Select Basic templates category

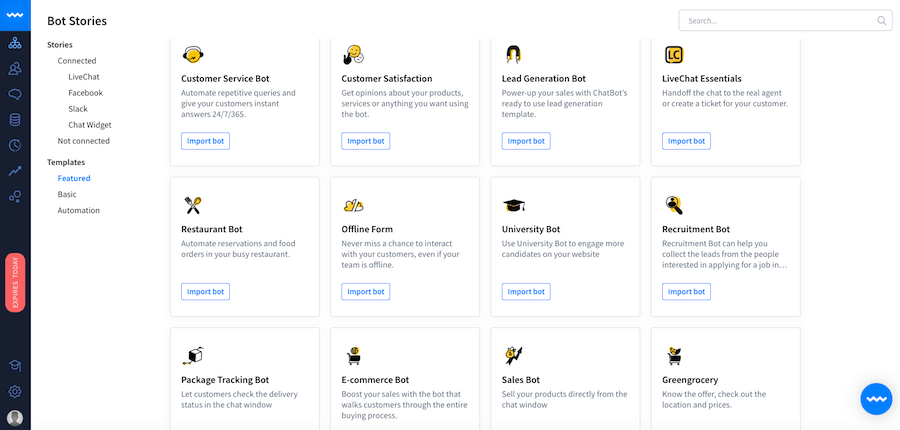67,195
